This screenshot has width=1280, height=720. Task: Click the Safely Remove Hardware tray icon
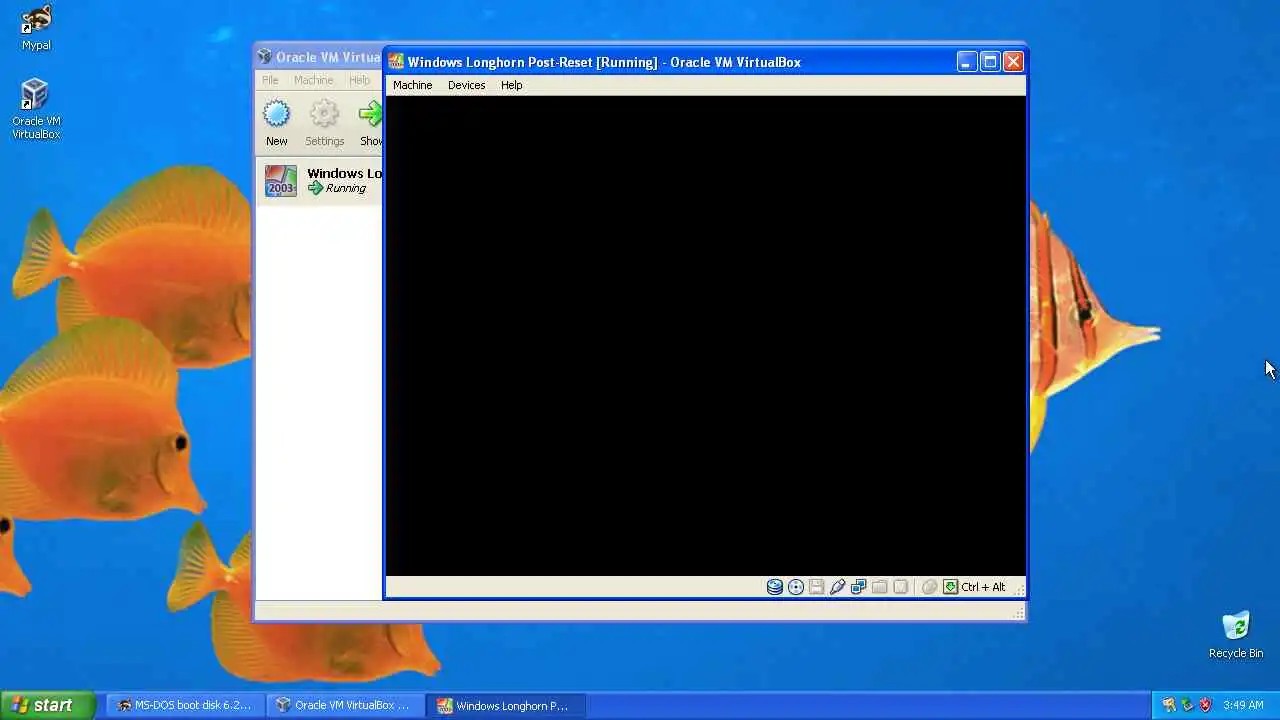[1187, 705]
